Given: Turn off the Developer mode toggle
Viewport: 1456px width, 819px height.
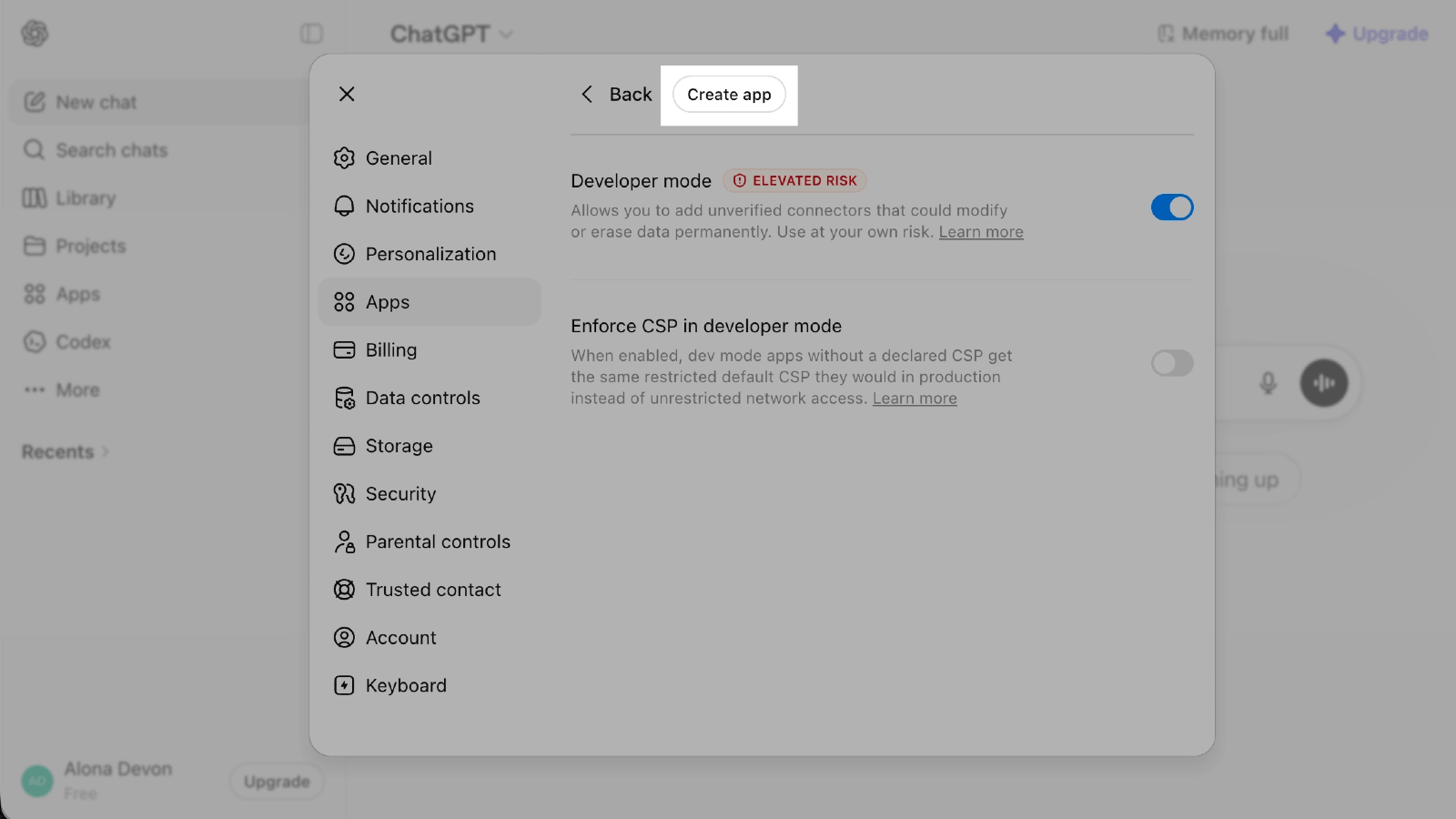Looking at the screenshot, I should pyautogui.click(x=1172, y=207).
